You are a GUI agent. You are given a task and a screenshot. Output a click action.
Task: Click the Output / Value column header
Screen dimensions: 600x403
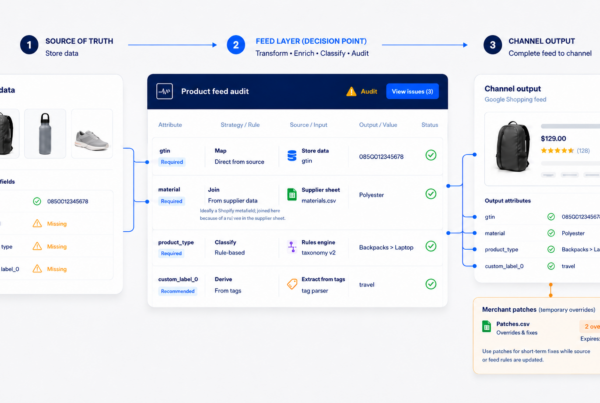(x=378, y=125)
